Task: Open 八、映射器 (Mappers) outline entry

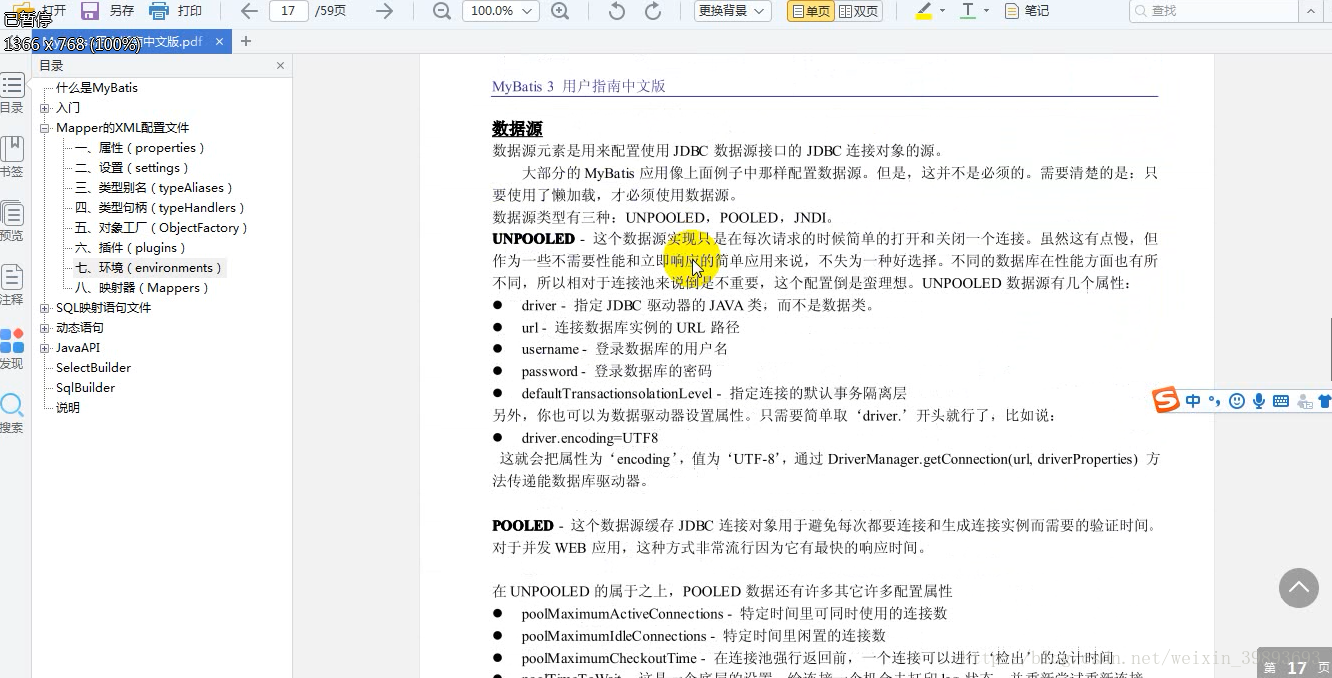Action: [142, 288]
